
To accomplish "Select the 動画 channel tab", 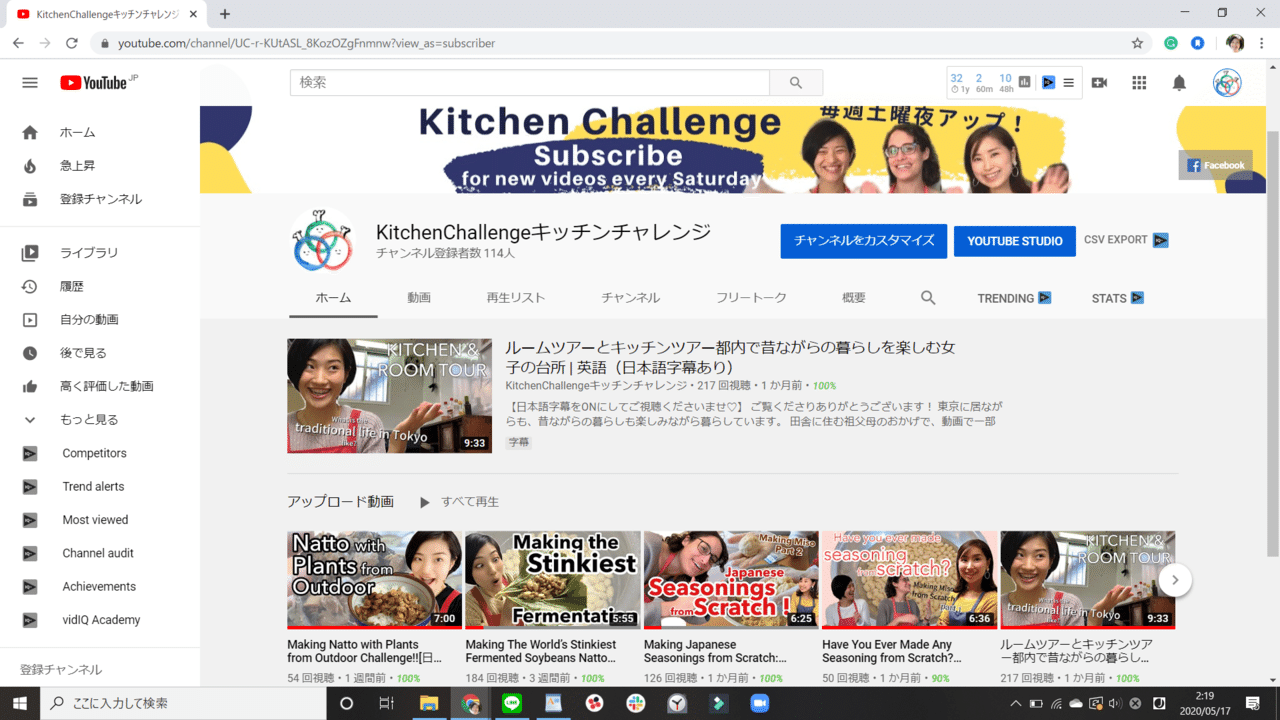I will tap(419, 298).
